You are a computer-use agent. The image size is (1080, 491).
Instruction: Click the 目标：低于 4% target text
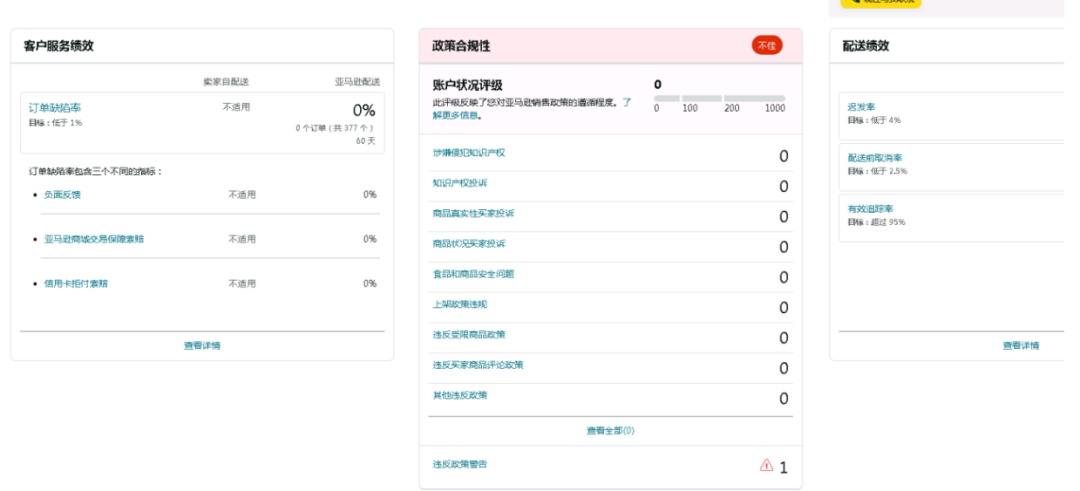[x=874, y=120]
